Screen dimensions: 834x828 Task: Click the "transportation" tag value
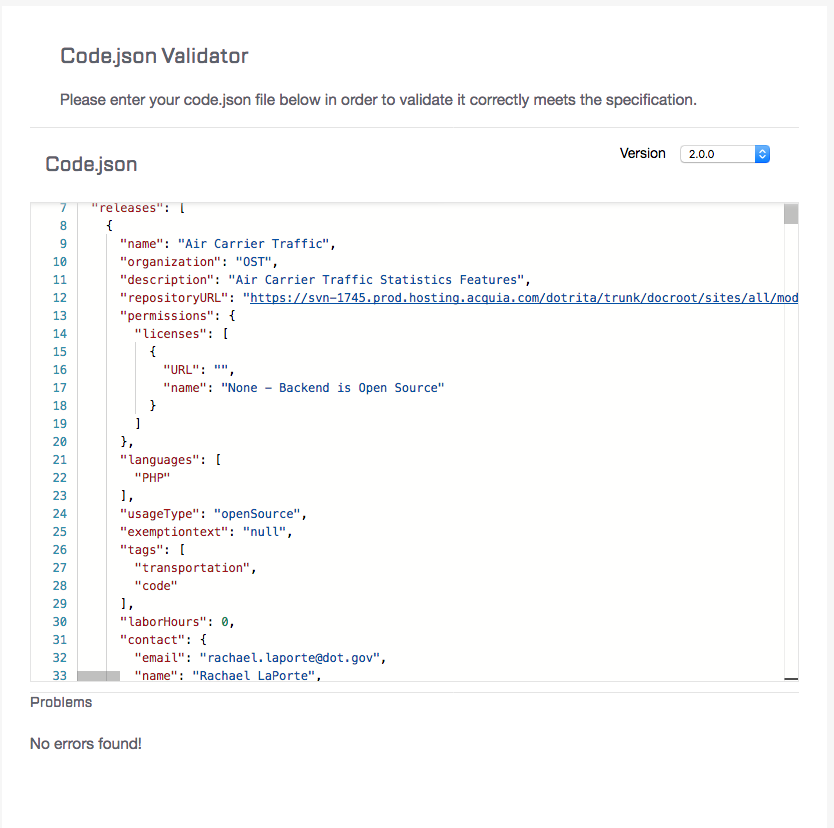[192, 568]
